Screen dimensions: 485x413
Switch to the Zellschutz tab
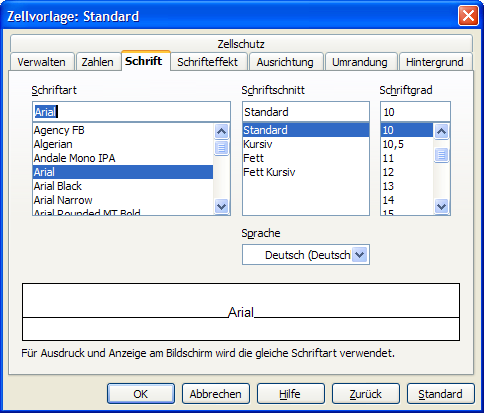coord(241,43)
